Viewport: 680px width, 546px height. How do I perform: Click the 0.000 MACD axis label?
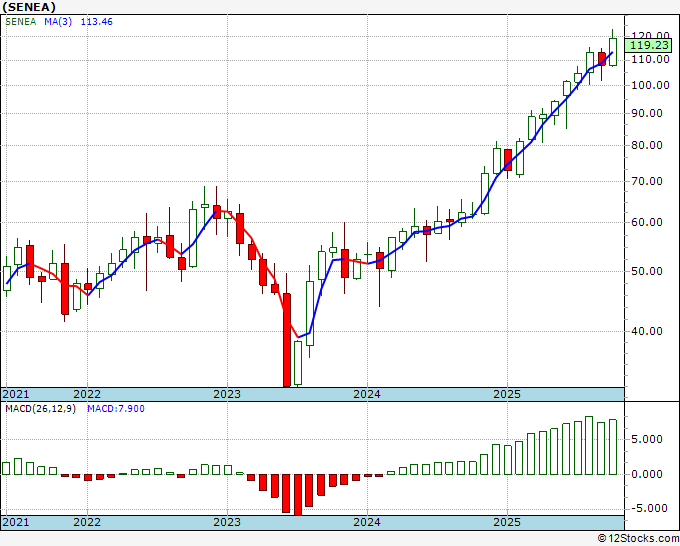(x=646, y=474)
